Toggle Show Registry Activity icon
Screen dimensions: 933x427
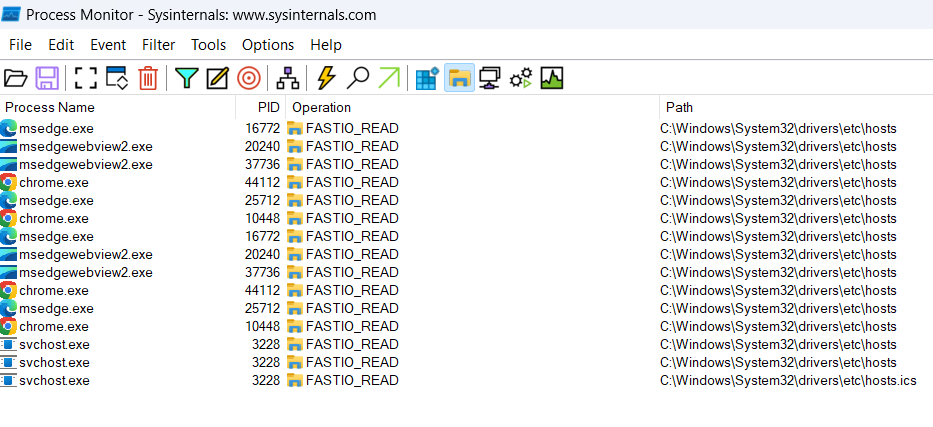(x=427, y=78)
